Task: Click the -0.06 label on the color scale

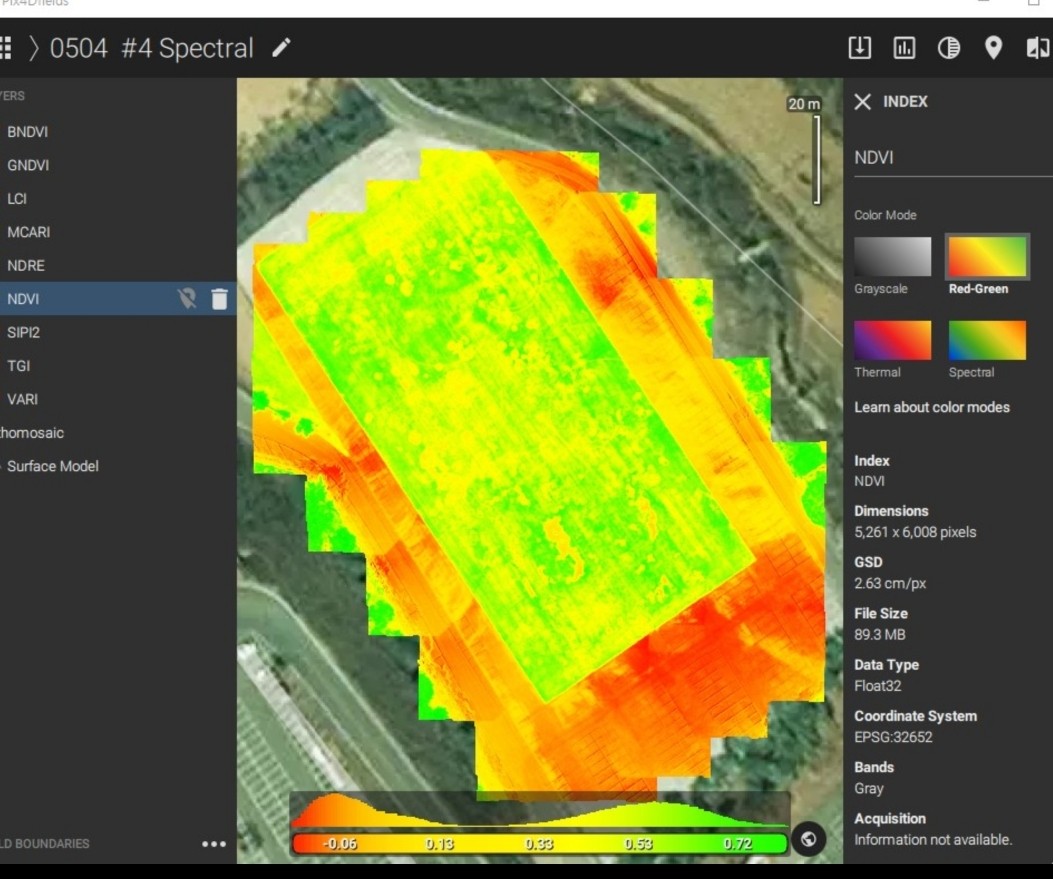Action: 340,844
